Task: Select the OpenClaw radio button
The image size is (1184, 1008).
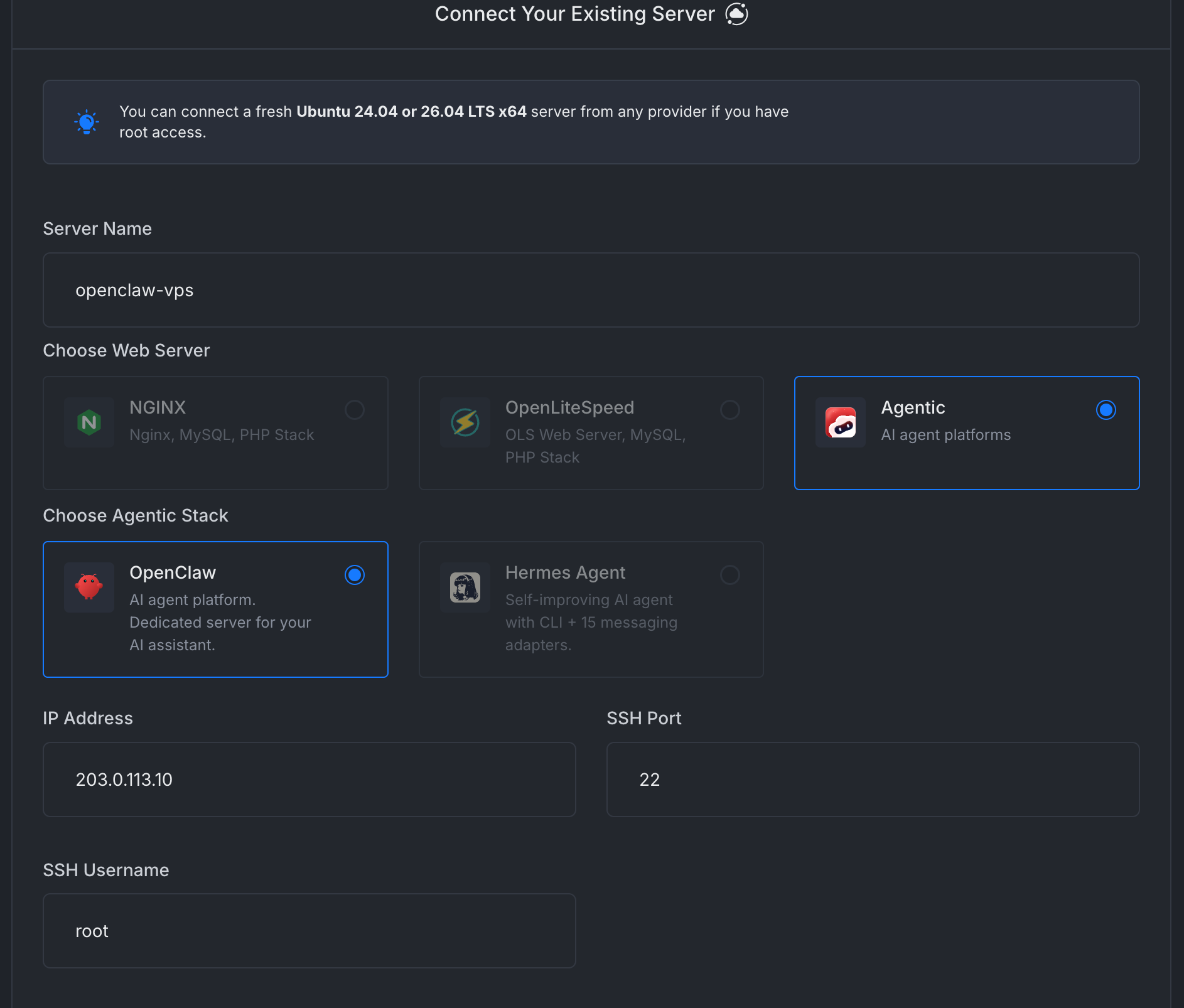Action: (354, 575)
